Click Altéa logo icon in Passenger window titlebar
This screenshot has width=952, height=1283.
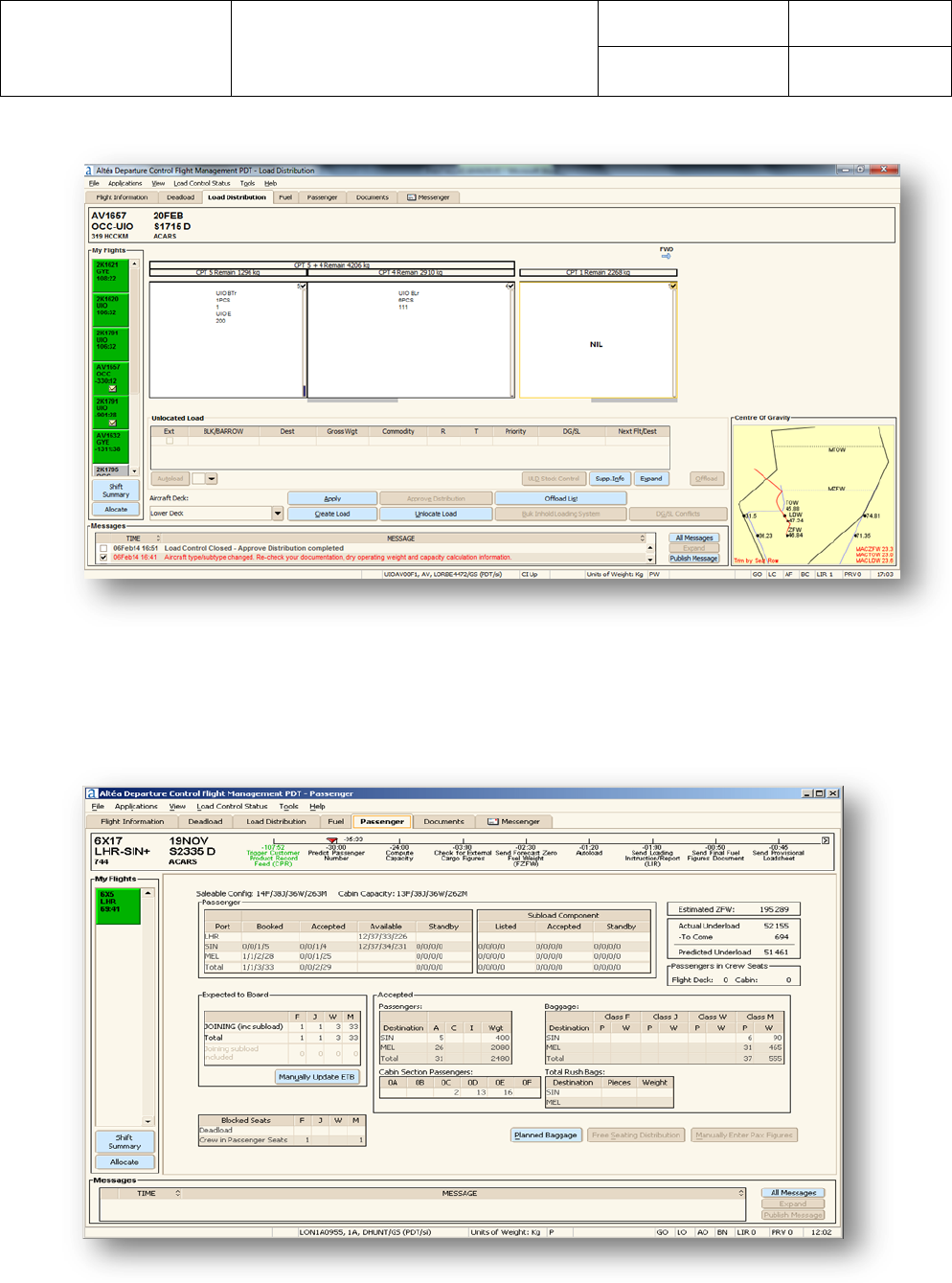[92, 793]
